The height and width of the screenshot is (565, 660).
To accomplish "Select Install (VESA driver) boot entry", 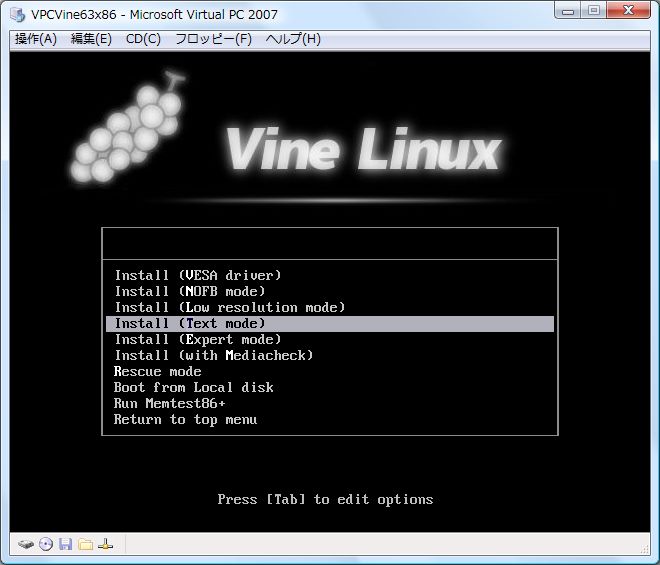I will click(x=330, y=275).
